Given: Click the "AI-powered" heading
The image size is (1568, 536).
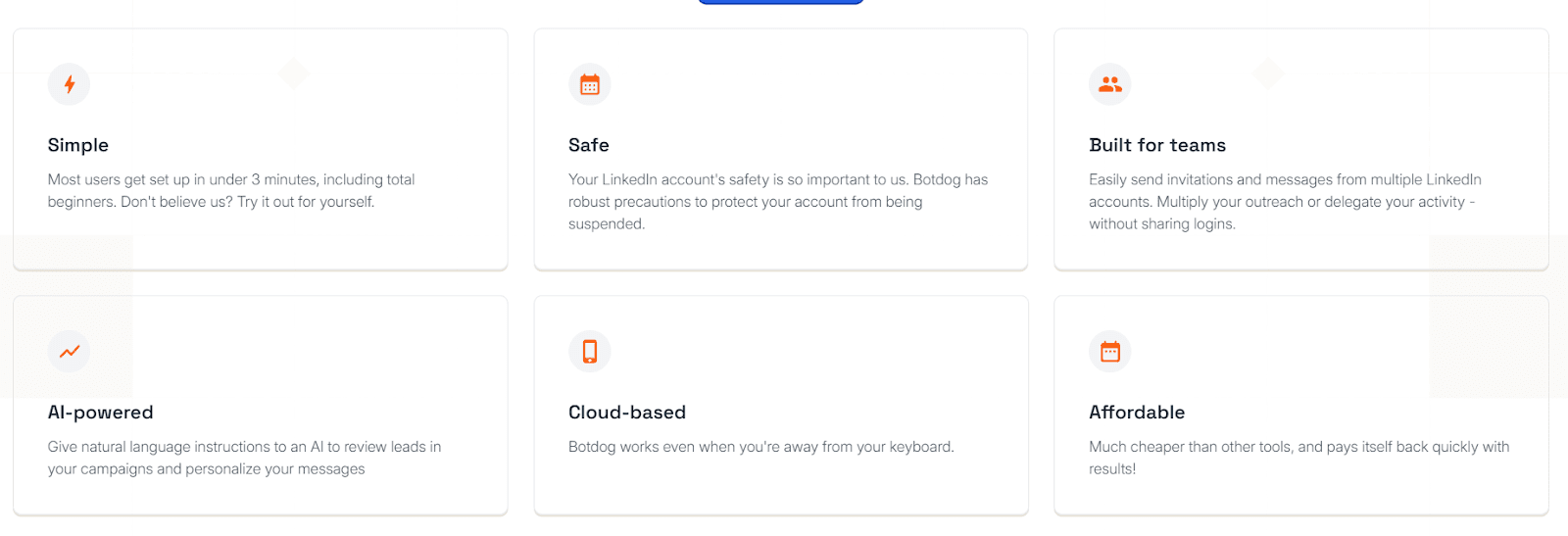Looking at the screenshot, I should coord(101,413).
